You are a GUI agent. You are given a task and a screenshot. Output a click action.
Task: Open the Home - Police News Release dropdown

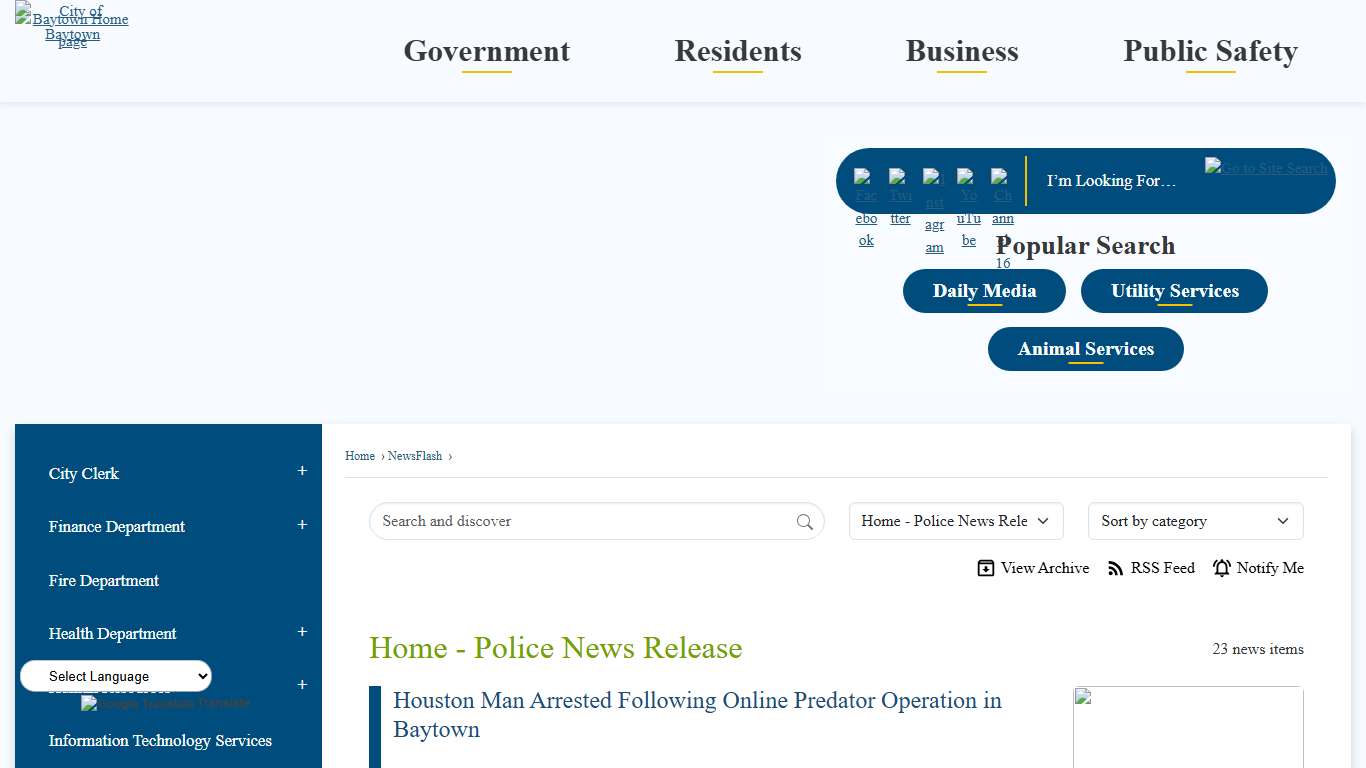[955, 521]
